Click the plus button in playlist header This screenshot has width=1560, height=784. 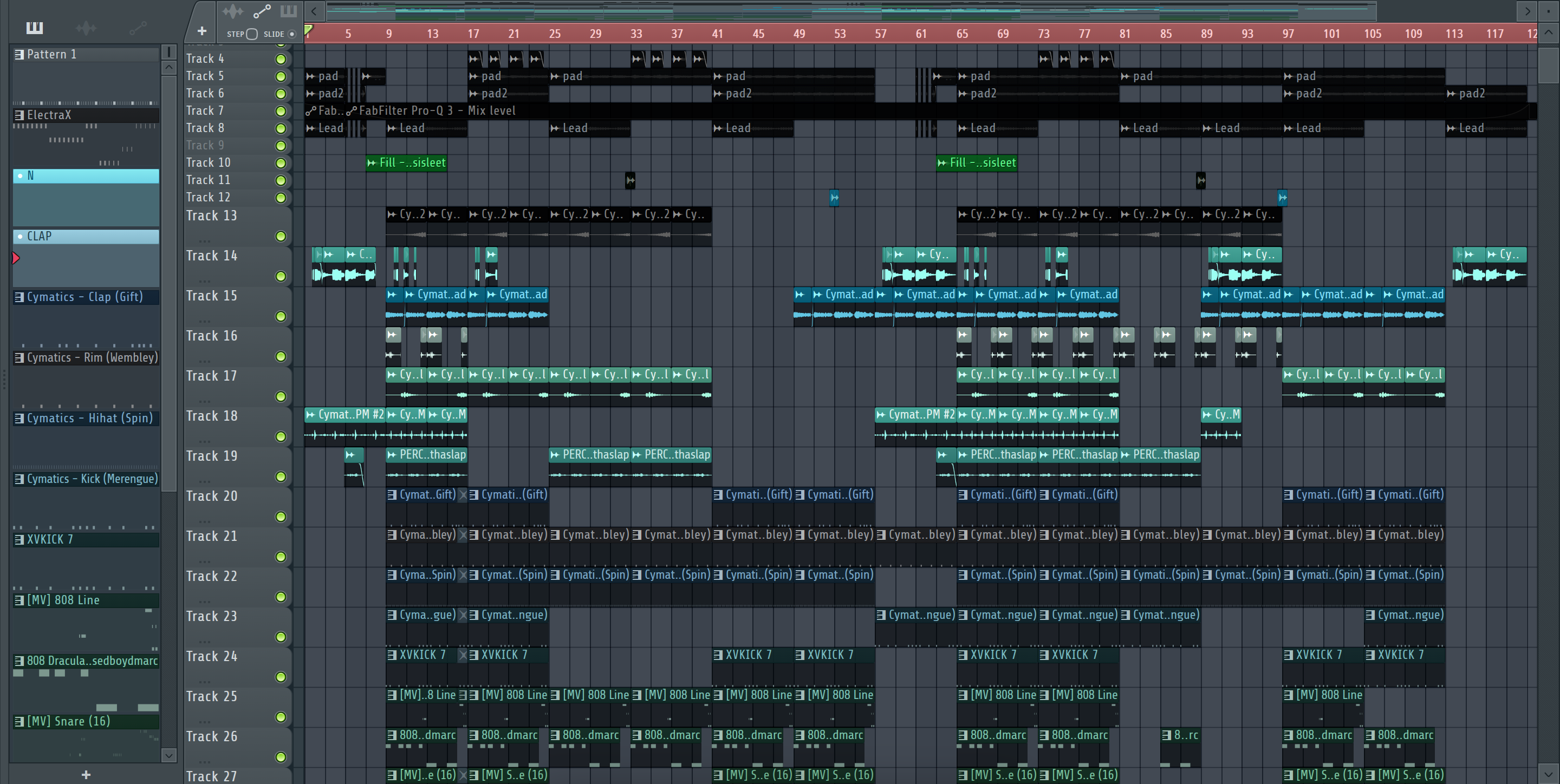(x=201, y=31)
